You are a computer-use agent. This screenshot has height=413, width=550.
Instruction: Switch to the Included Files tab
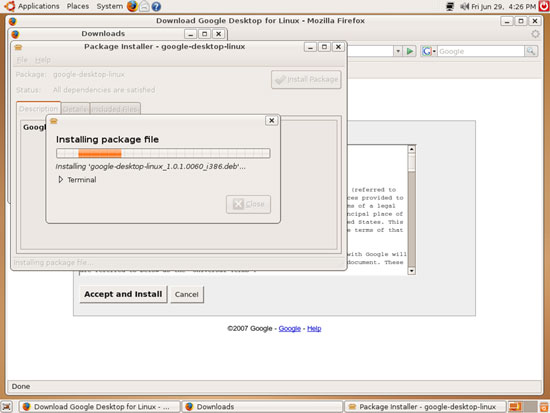tap(115, 109)
